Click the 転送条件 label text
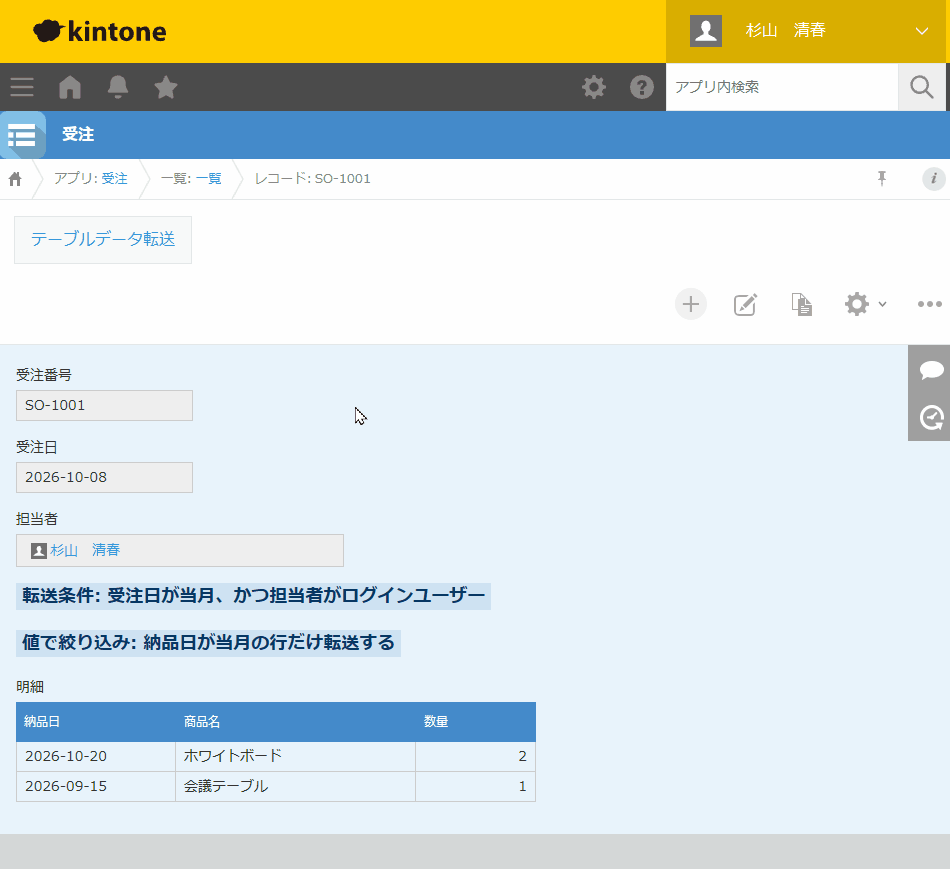 253,596
